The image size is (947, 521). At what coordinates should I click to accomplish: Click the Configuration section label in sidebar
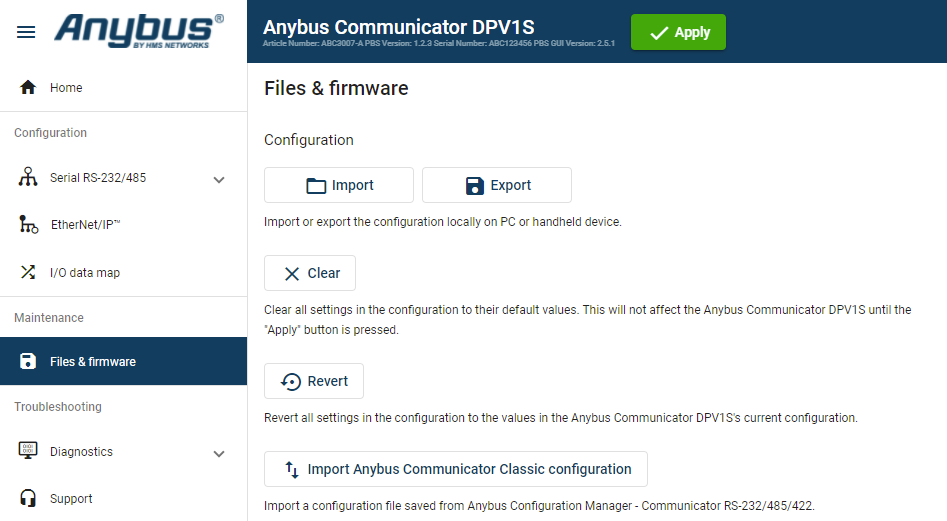50,133
